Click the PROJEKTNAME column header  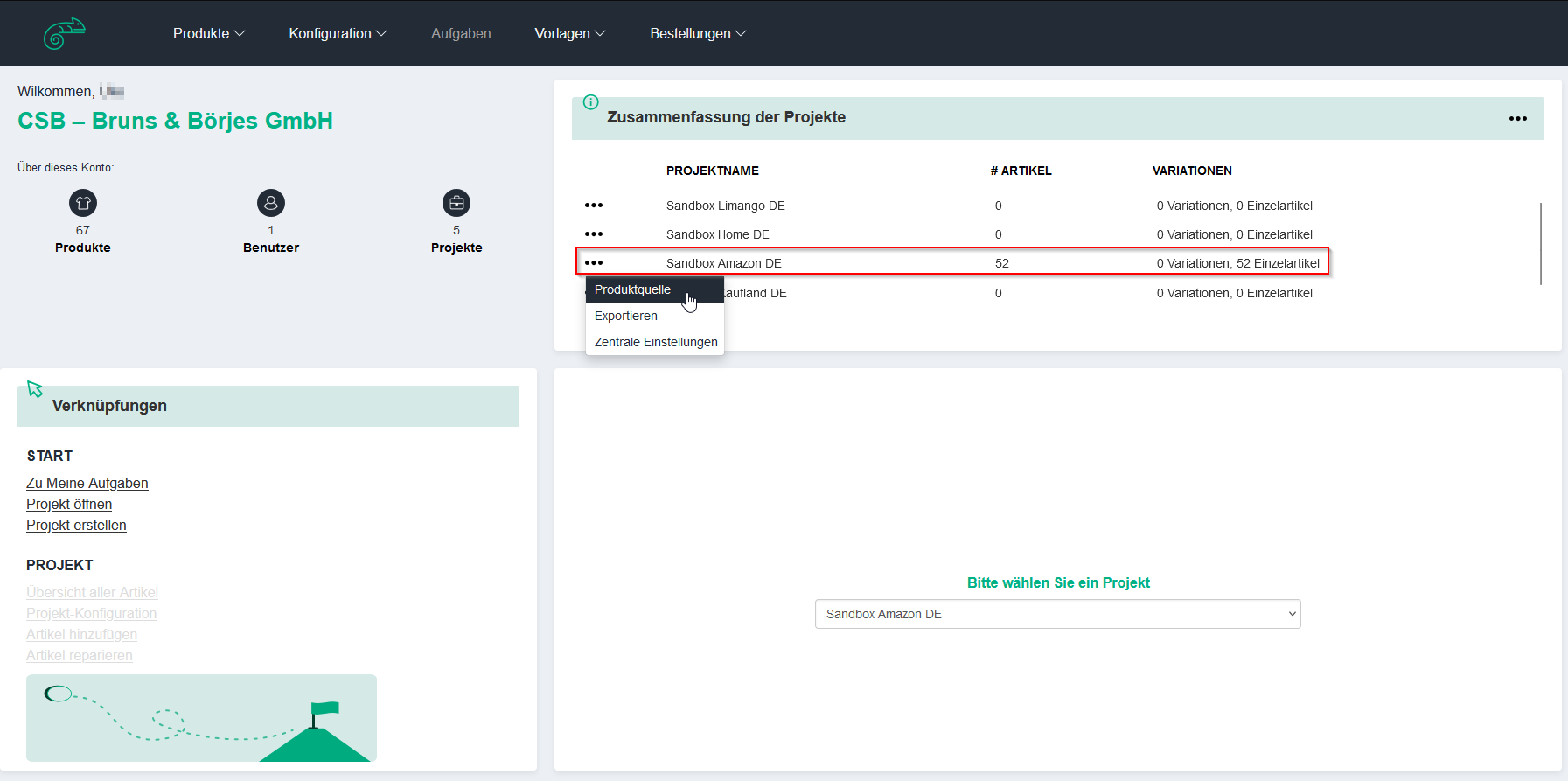pyautogui.click(x=712, y=171)
